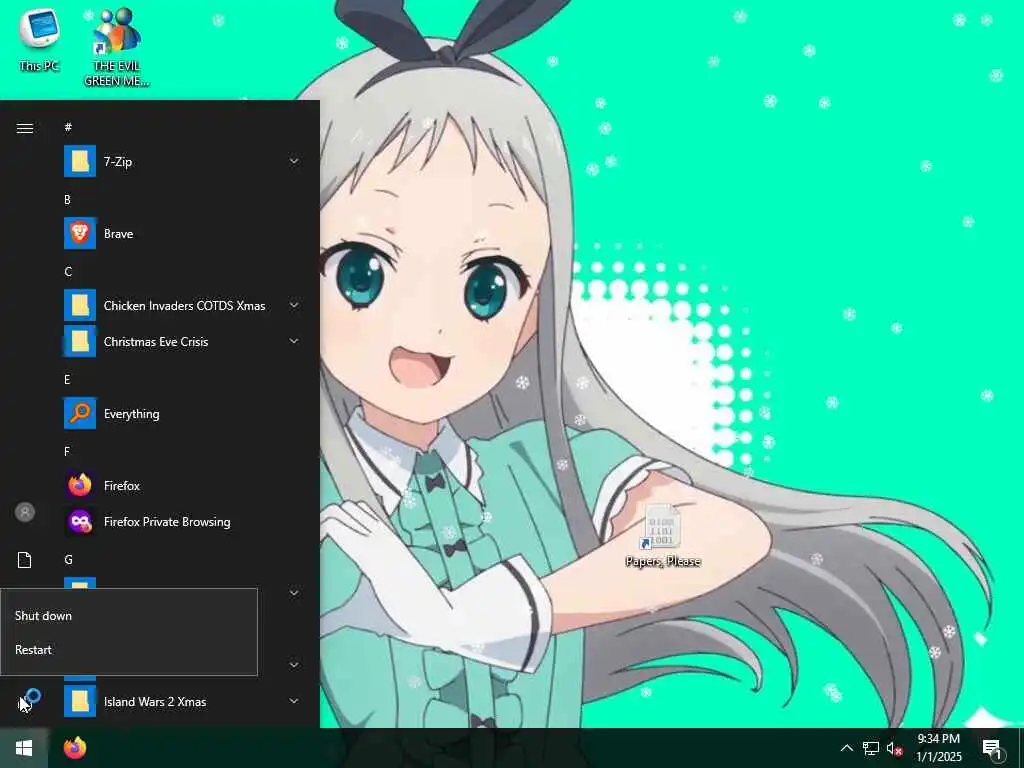Select the B letter group header

pos(67,200)
